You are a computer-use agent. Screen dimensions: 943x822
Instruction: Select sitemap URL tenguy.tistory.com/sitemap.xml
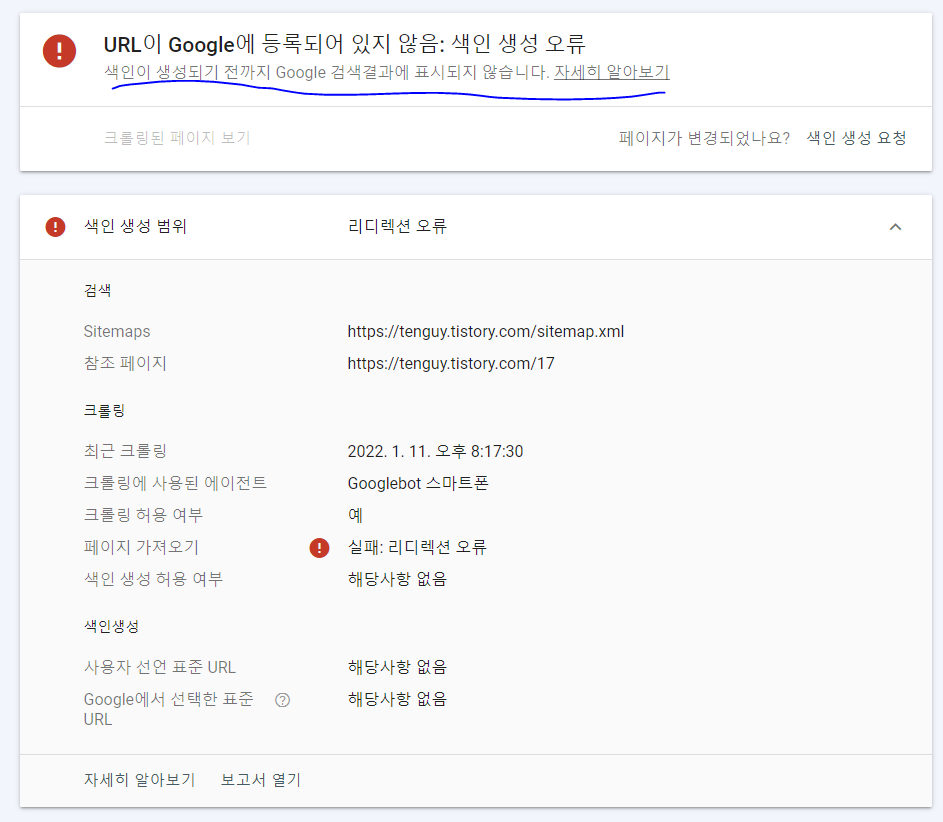coord(486,331)
